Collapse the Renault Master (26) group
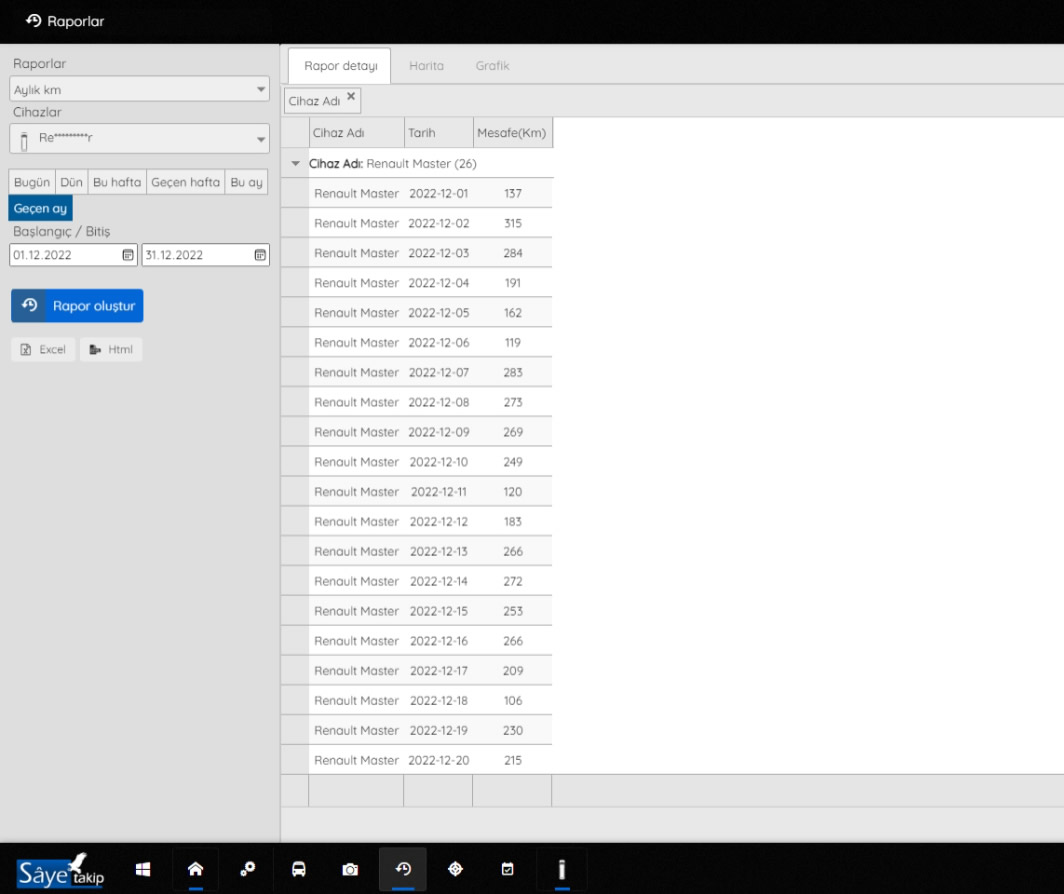This screenshot has width=1064, height=894. (x=295, y=163)
